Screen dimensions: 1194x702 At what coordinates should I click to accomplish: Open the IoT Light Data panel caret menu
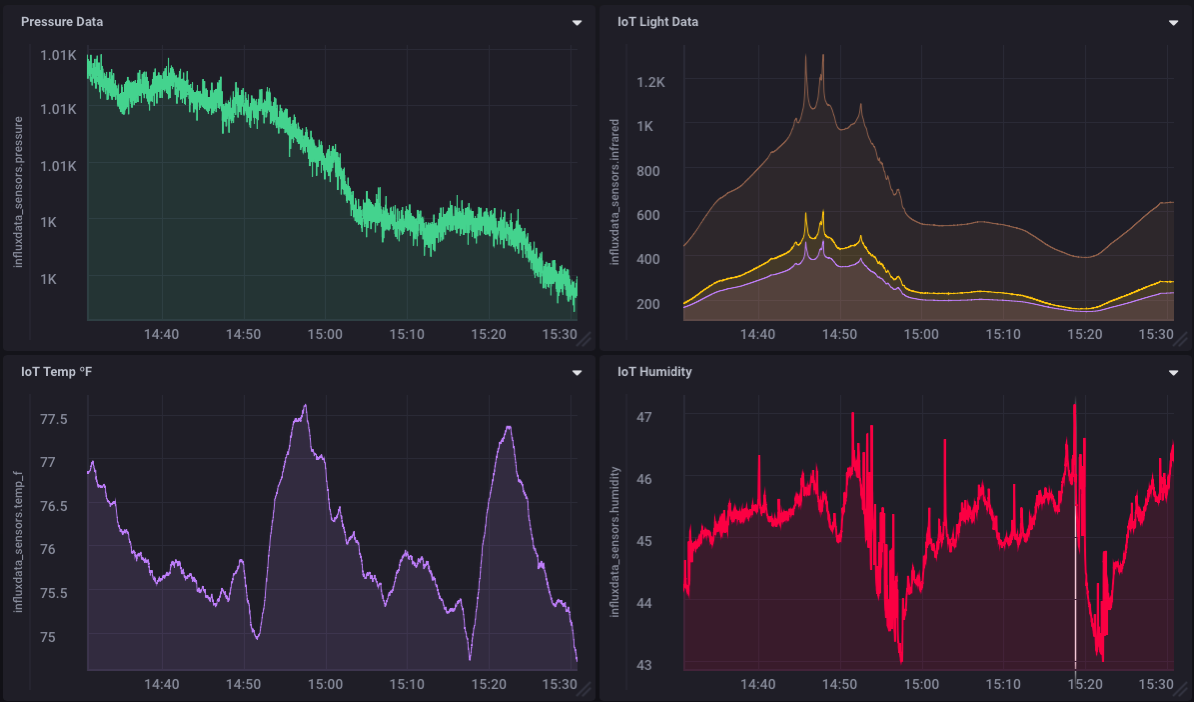coord(1173,22)
